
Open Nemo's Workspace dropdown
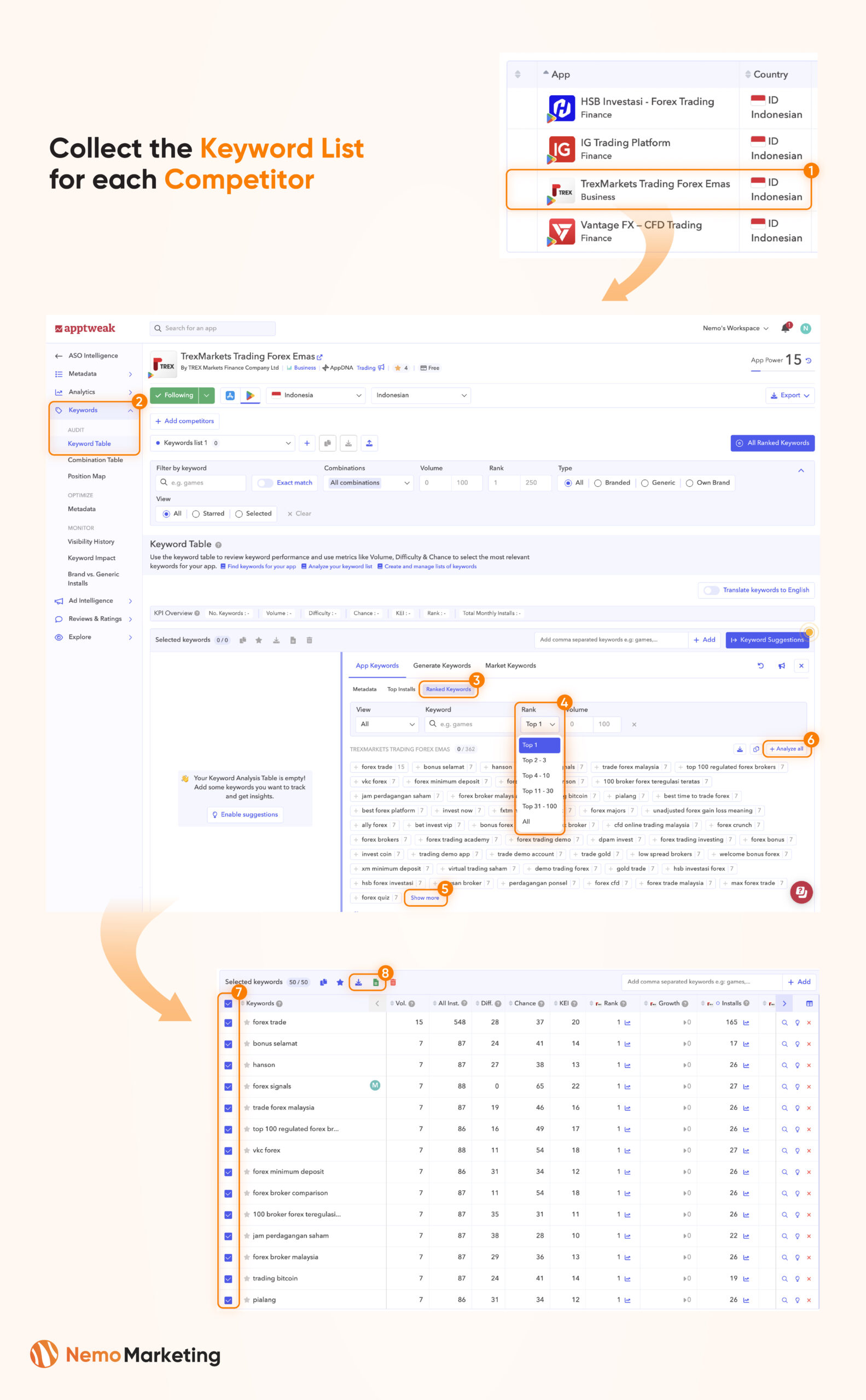735,328
